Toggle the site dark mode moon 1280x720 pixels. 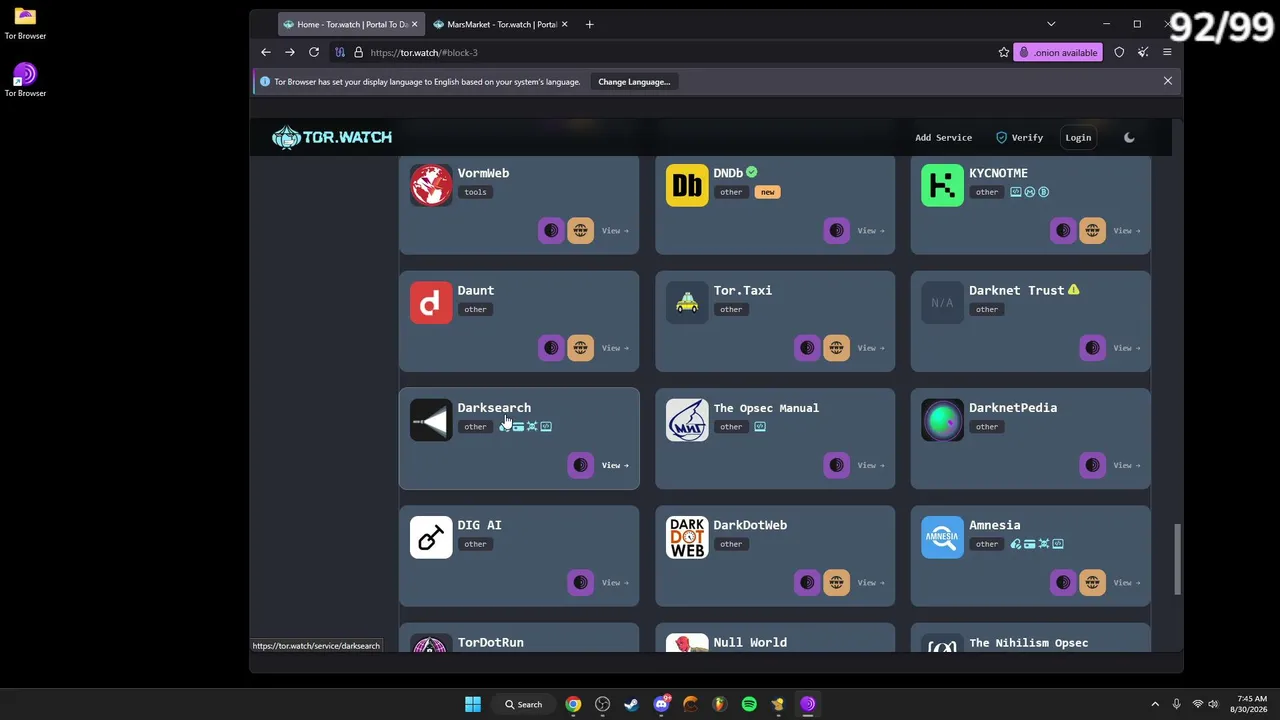1129,138
